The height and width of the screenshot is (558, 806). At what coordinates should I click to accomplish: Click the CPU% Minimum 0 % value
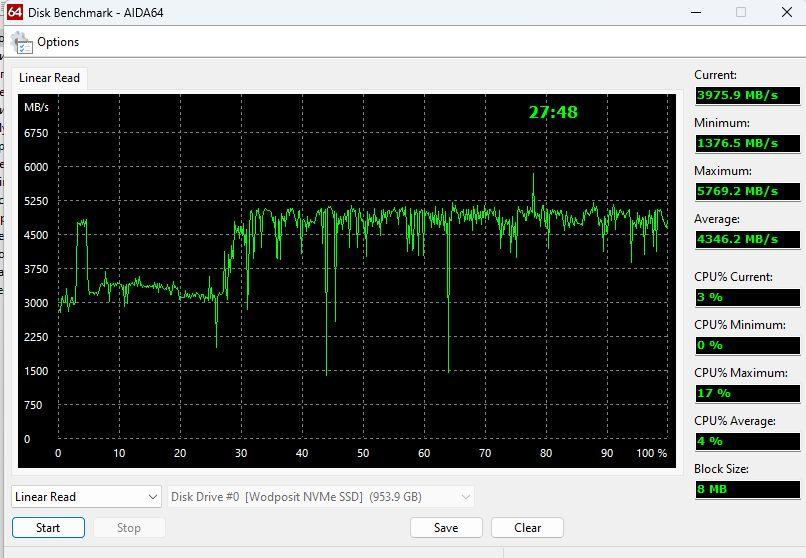pos(747,345)
